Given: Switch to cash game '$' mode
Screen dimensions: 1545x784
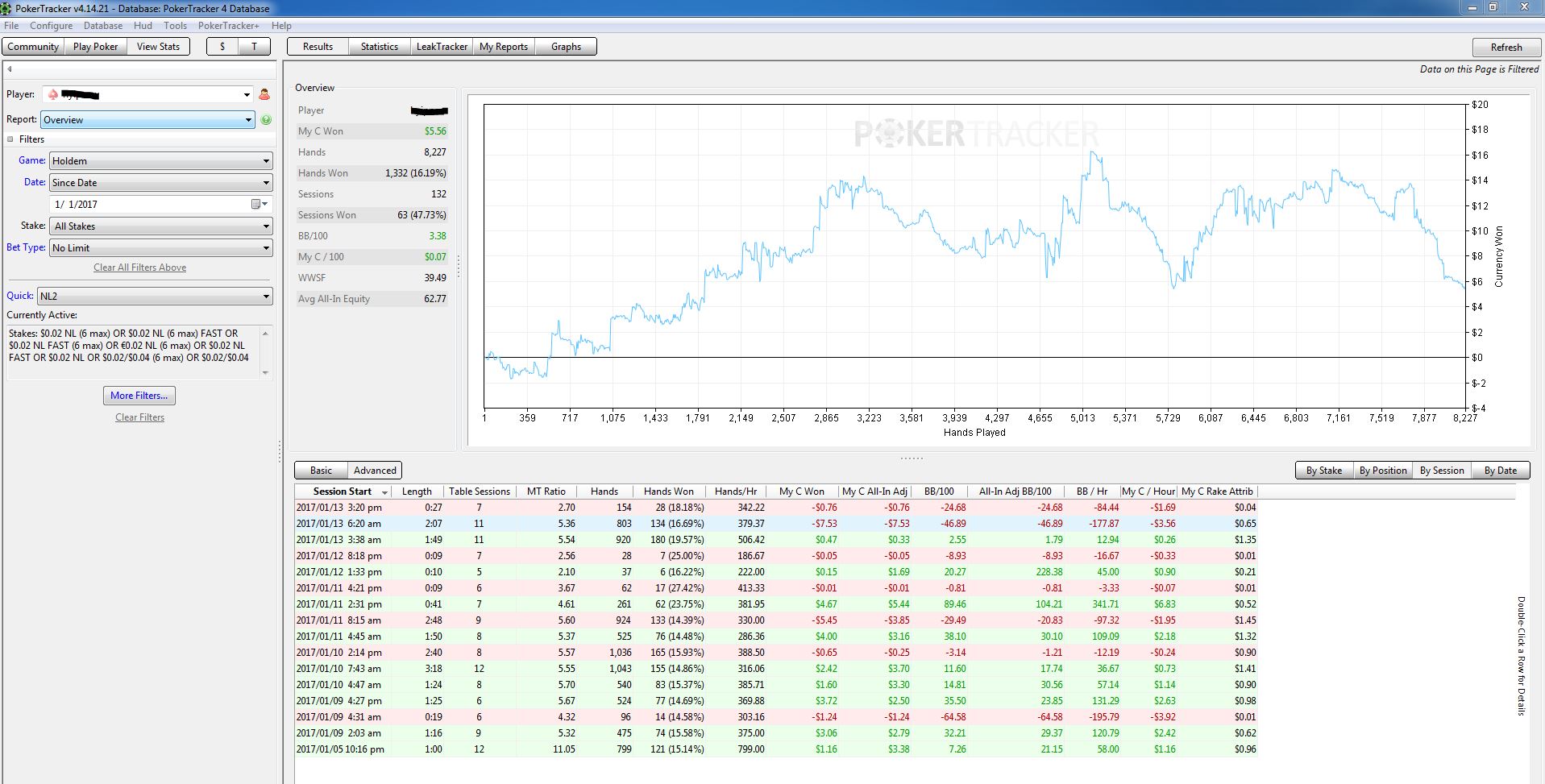Looking at the screenshot, I should (x=222, y=47).
